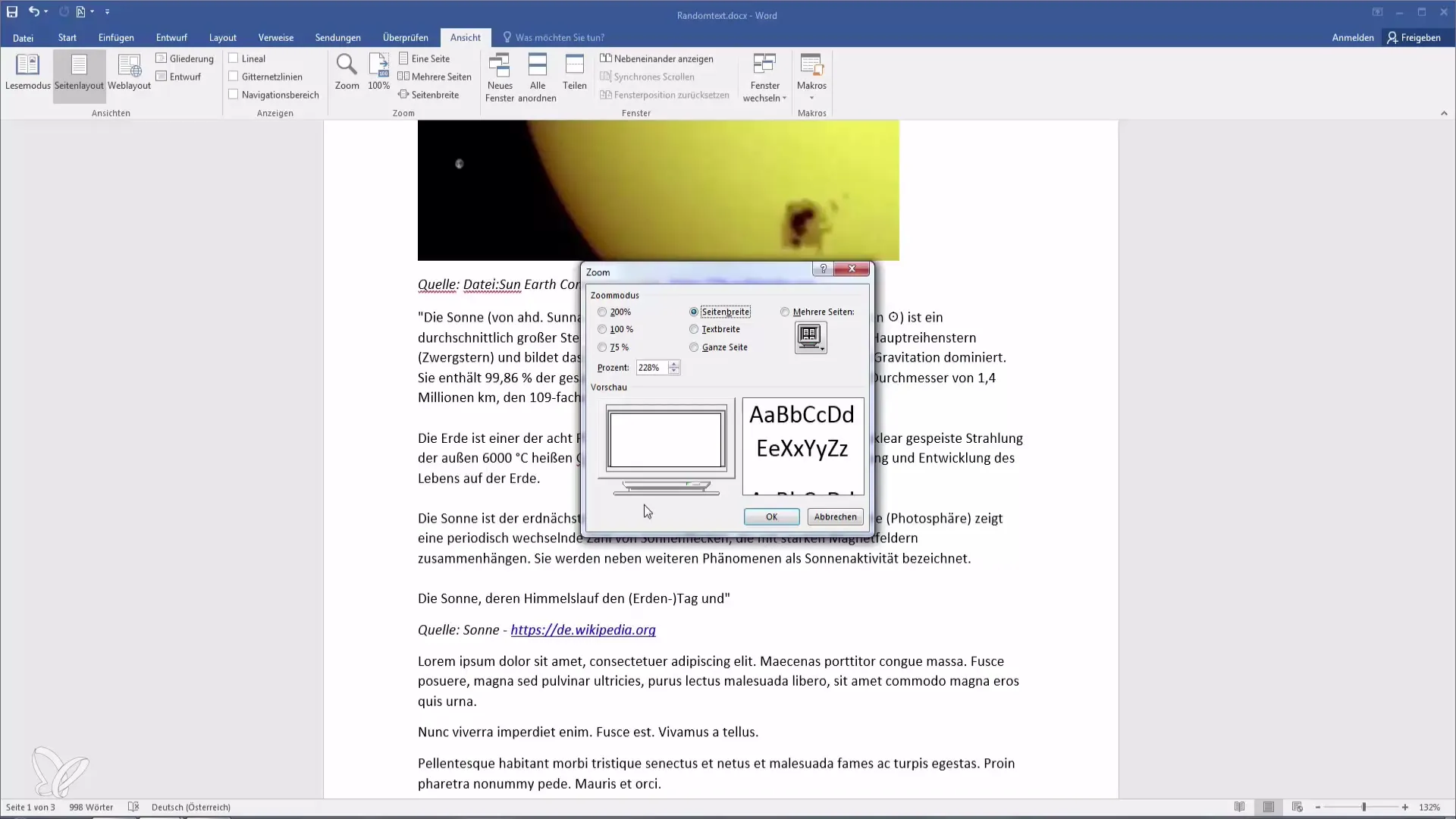1456x819 pixels.
Task: Open ribbon display options button in title bar
Action: tap(1377, 12)
